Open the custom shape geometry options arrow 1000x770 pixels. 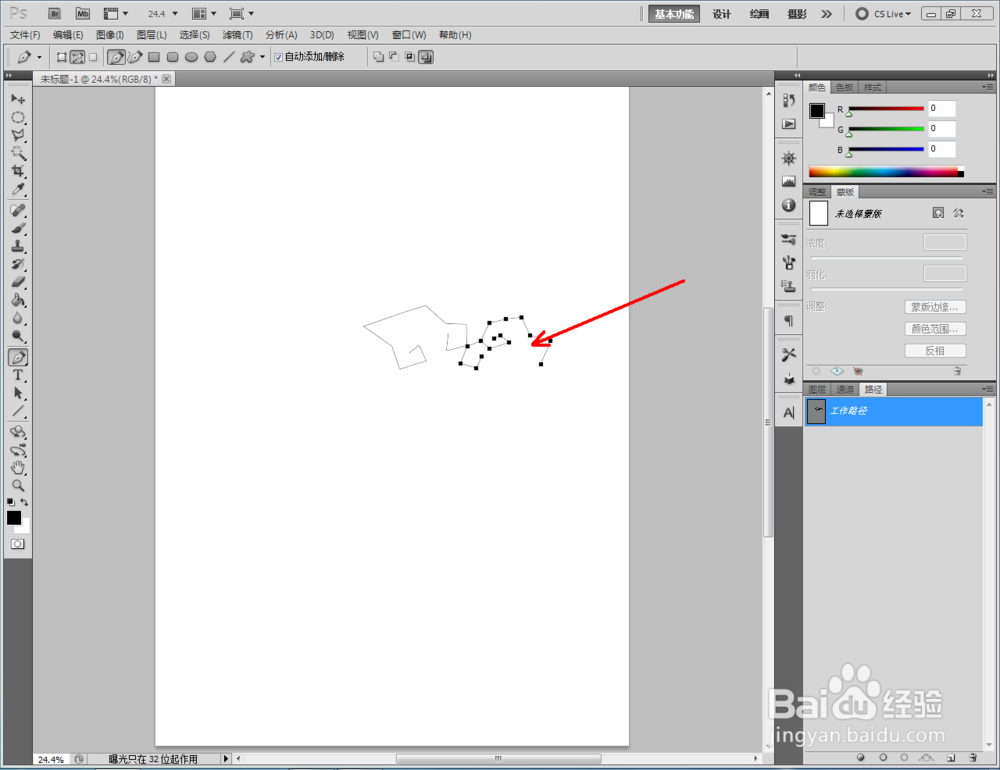coord(262,57)
